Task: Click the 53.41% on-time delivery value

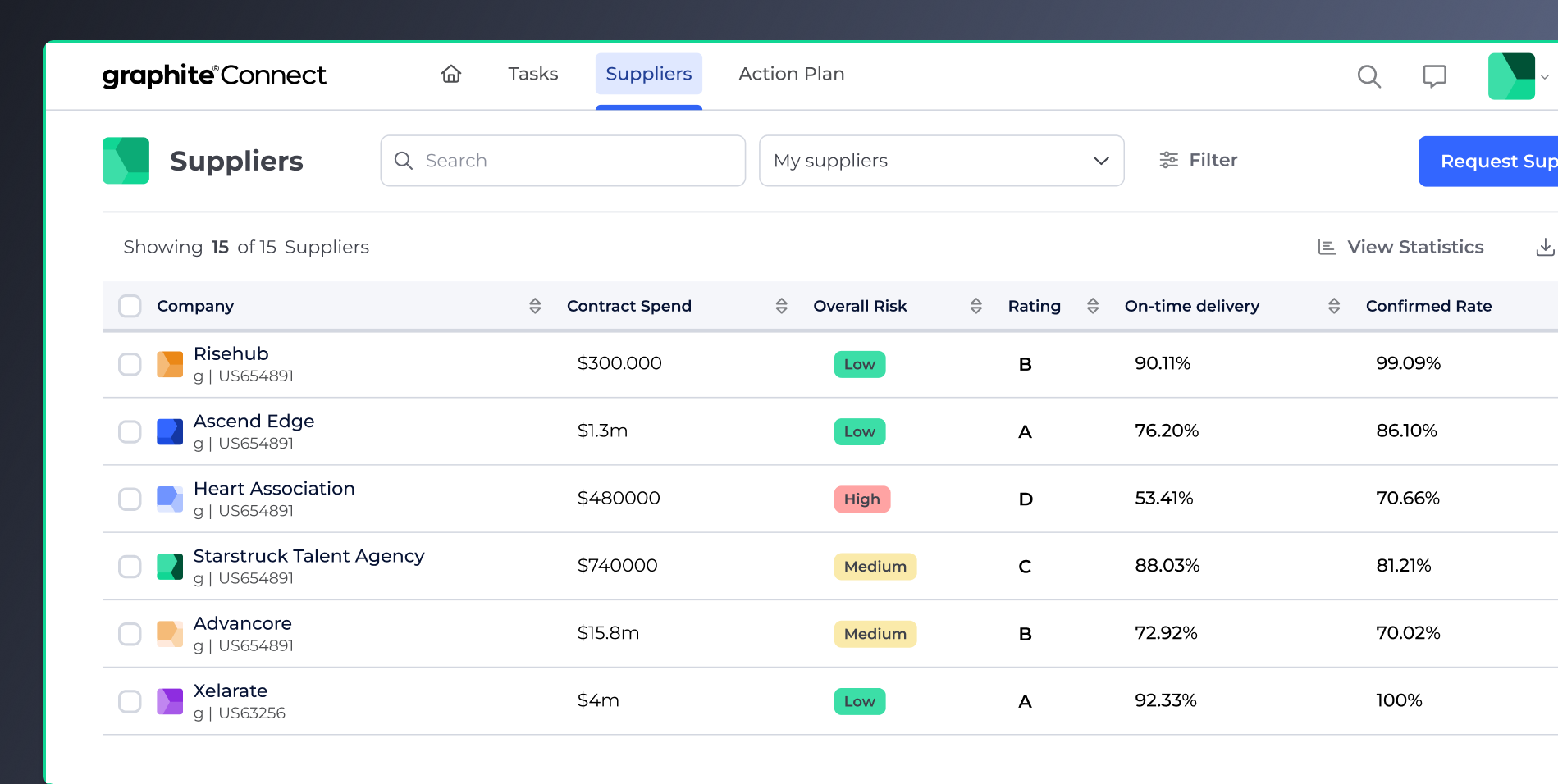Action: (x=1163, y=498)
